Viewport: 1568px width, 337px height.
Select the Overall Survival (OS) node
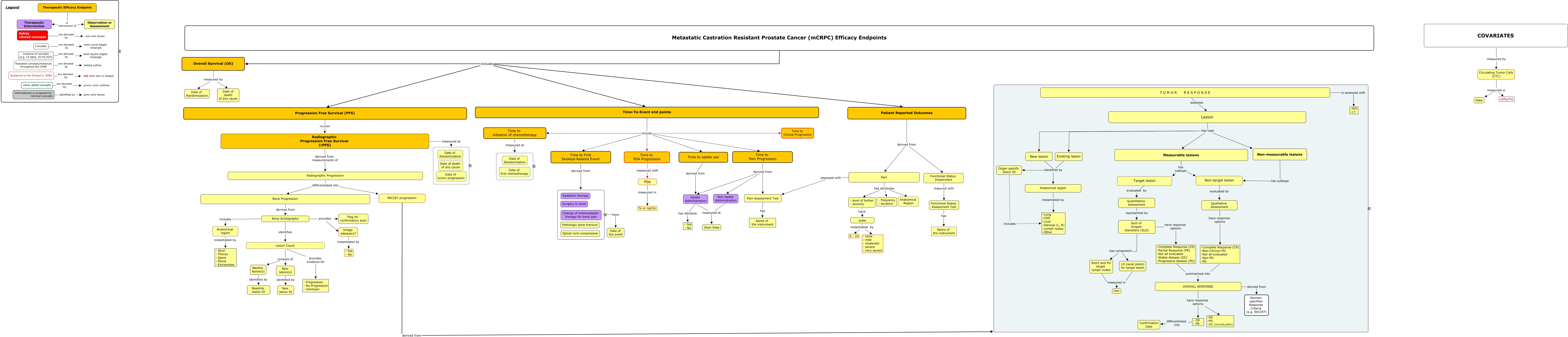(x=213, y=63)
